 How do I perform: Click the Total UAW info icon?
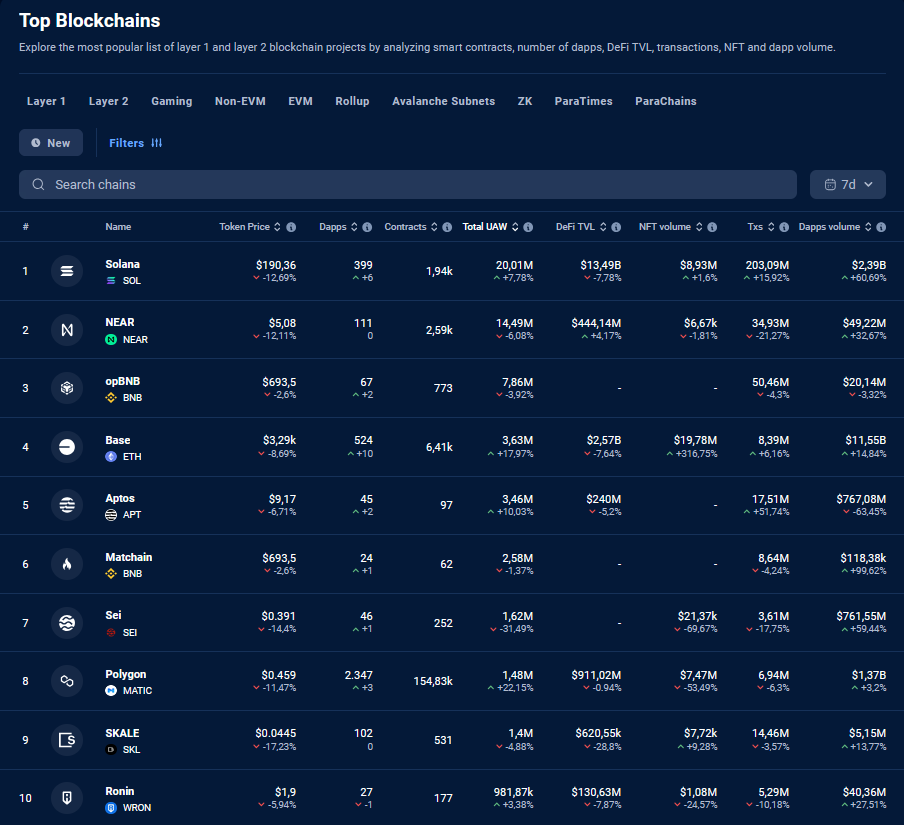[x=528, y=227]
